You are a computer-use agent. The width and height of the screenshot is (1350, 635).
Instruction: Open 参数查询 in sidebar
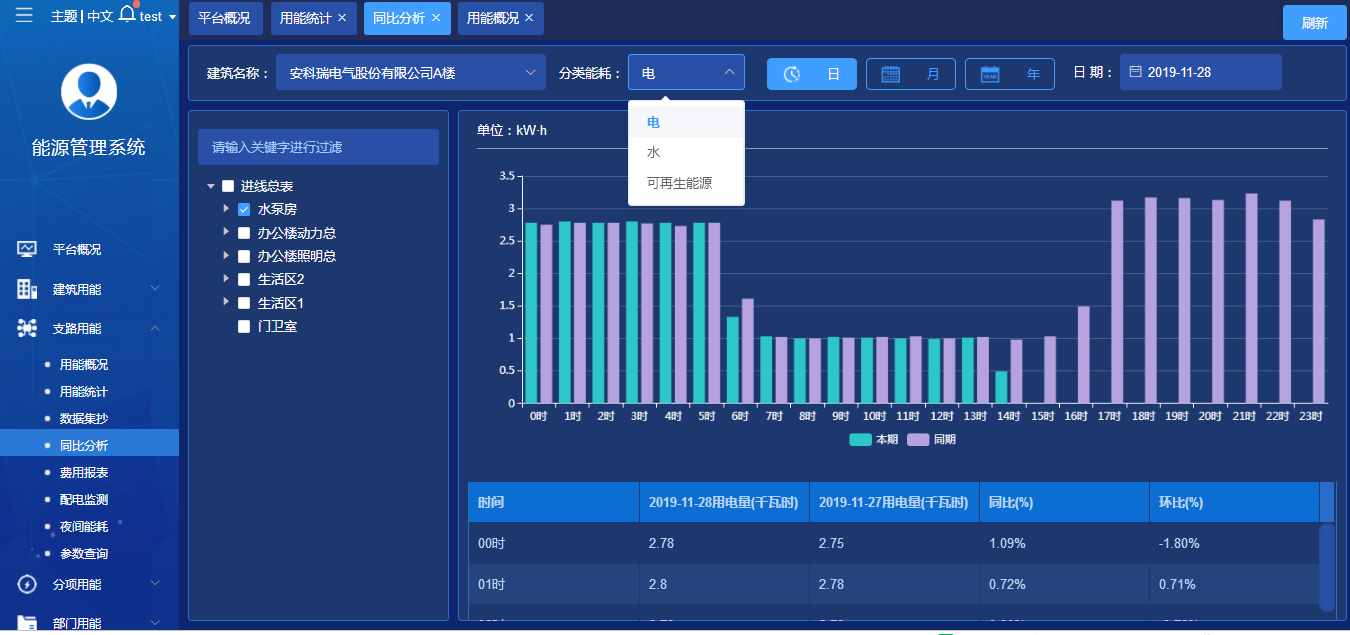[84, 554]
